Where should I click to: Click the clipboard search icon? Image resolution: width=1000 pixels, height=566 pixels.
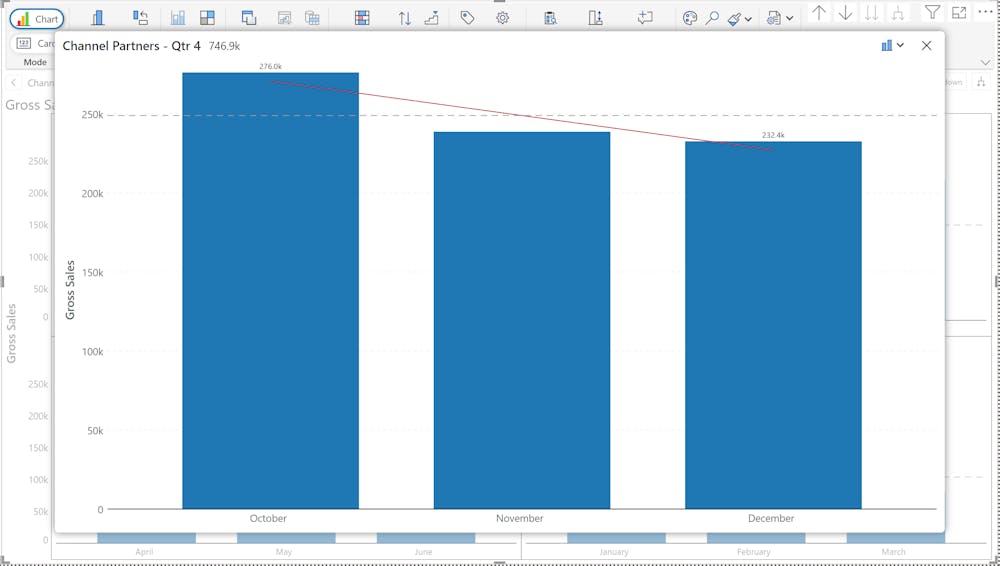(550, 18)
